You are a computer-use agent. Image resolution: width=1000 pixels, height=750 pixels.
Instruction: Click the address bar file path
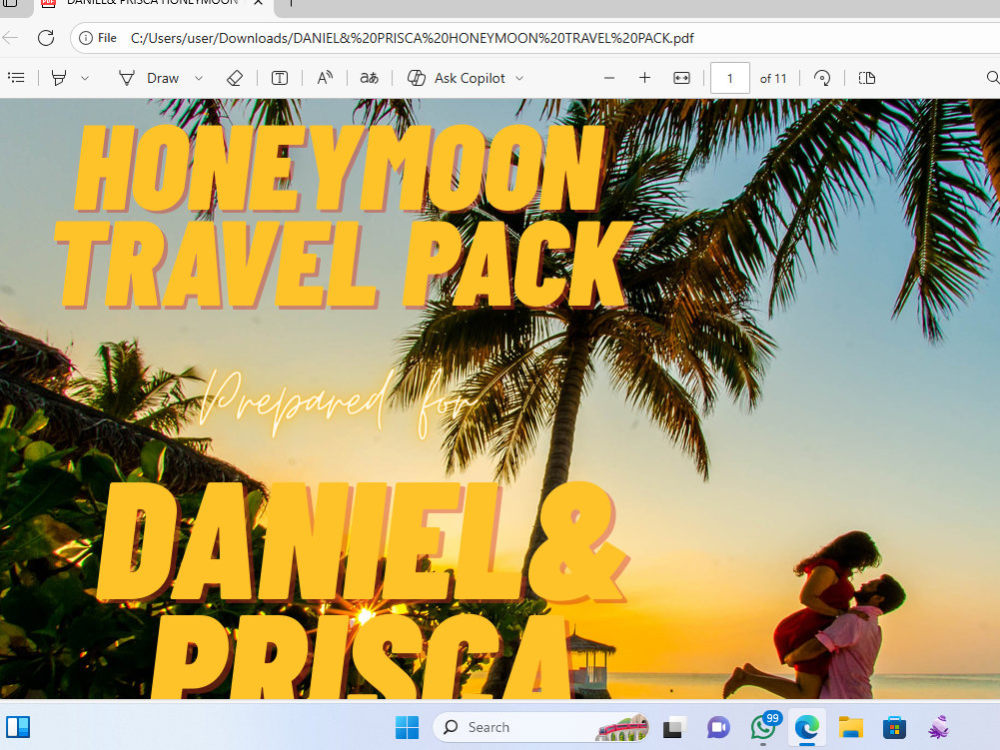(x=412, y=38)
